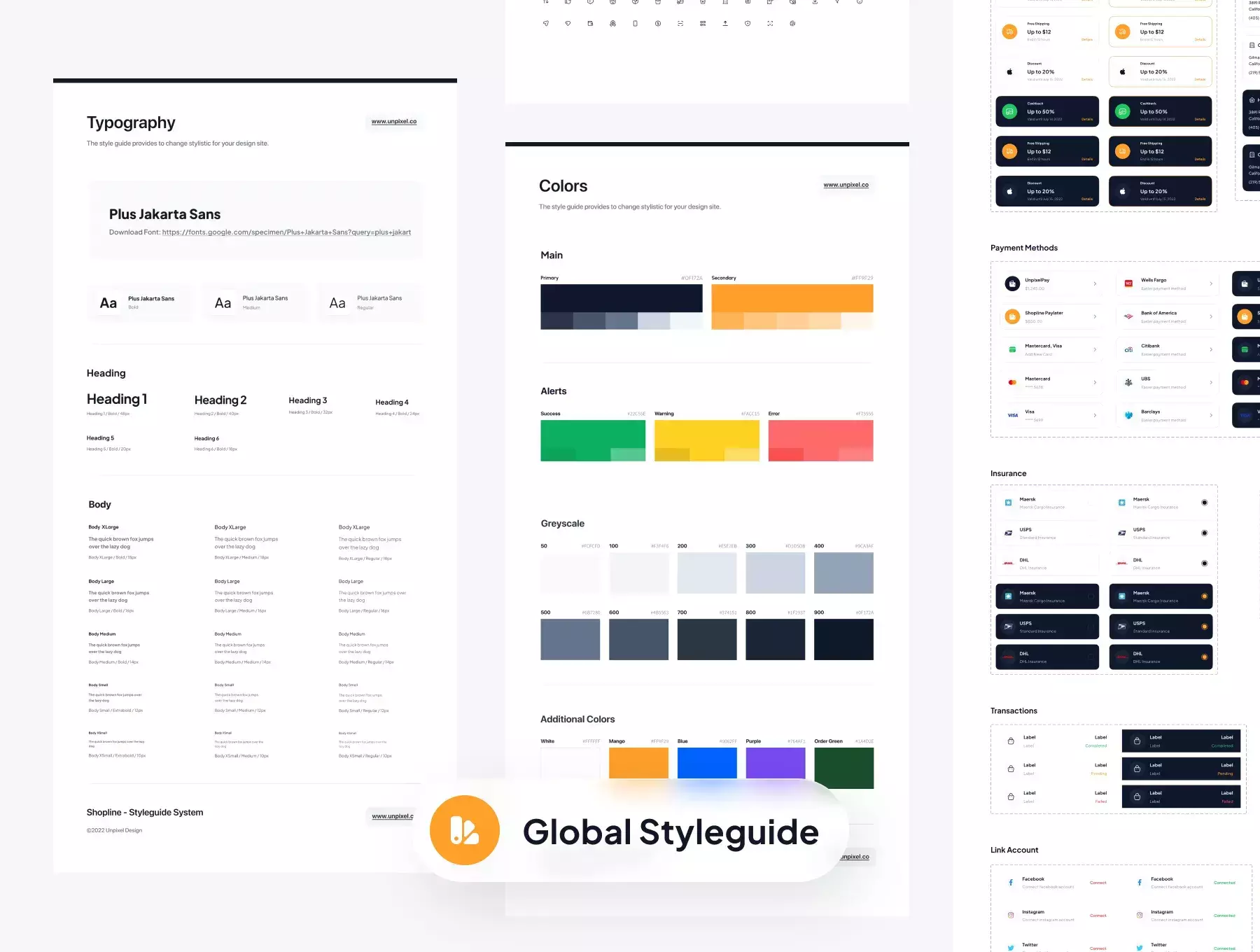
Task: Select the orange radio on the dark Maersk row
Action: pos(1205,596)
